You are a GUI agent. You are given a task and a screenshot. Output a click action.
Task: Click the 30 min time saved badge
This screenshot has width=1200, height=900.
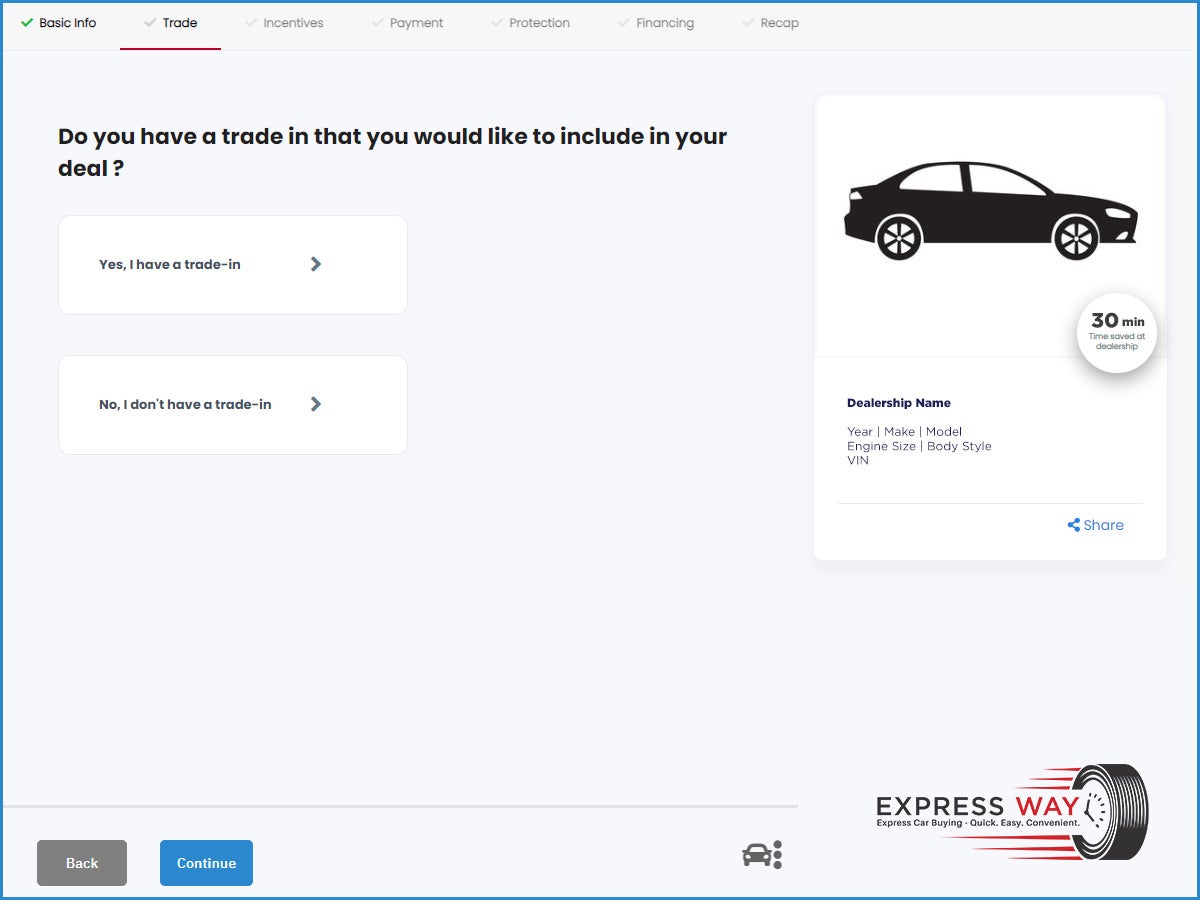point(1117,333)
